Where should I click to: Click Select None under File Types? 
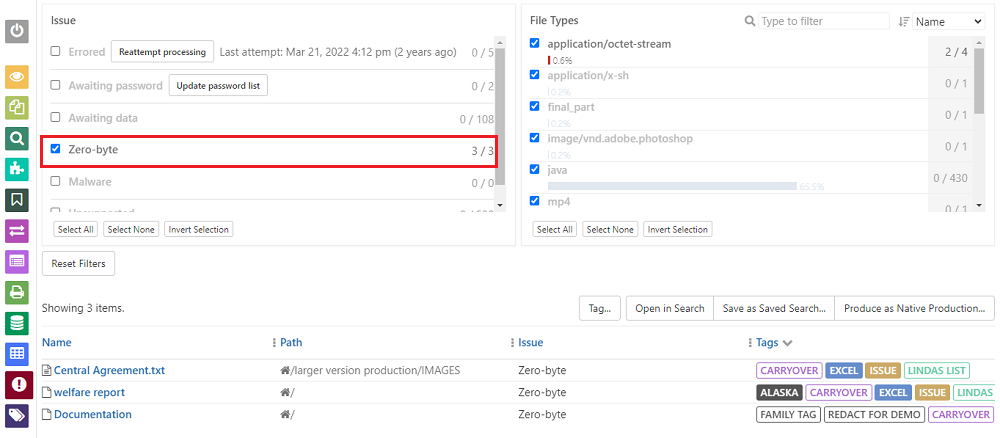coord(610,230)
